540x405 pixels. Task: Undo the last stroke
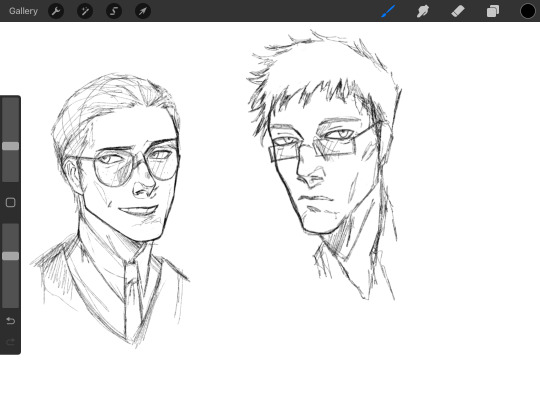coord(11,321)
